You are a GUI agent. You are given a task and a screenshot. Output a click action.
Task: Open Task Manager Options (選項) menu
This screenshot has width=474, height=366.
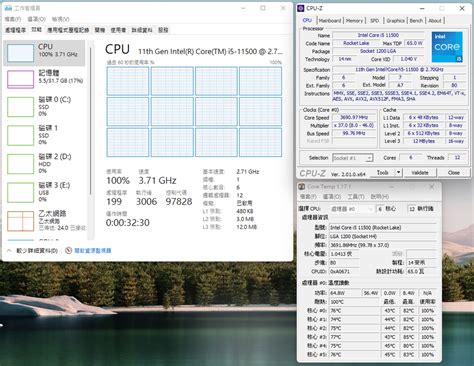(x=36, y=19)
